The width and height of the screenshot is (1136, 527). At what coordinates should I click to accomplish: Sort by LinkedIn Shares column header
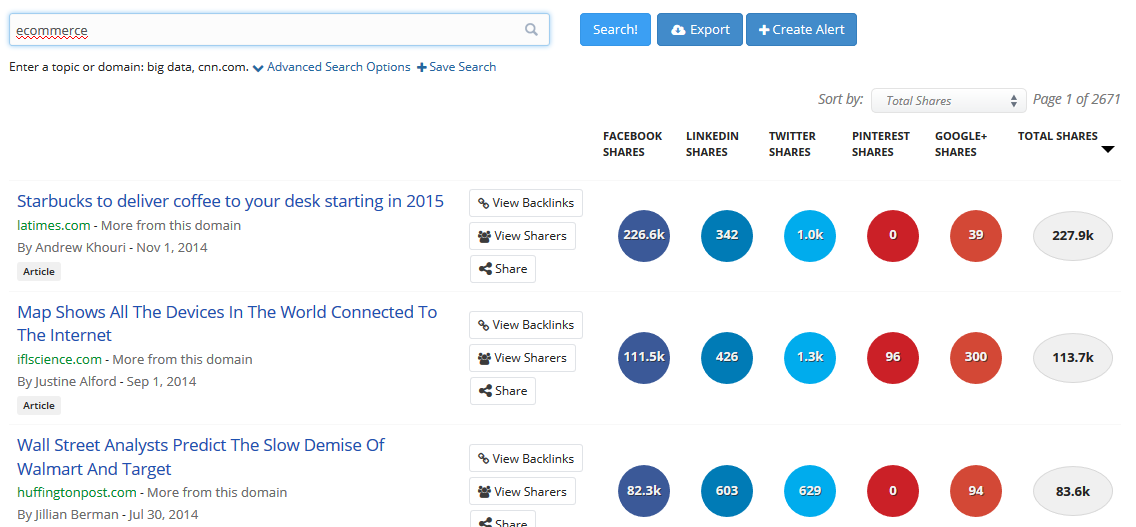pos(712,144)
